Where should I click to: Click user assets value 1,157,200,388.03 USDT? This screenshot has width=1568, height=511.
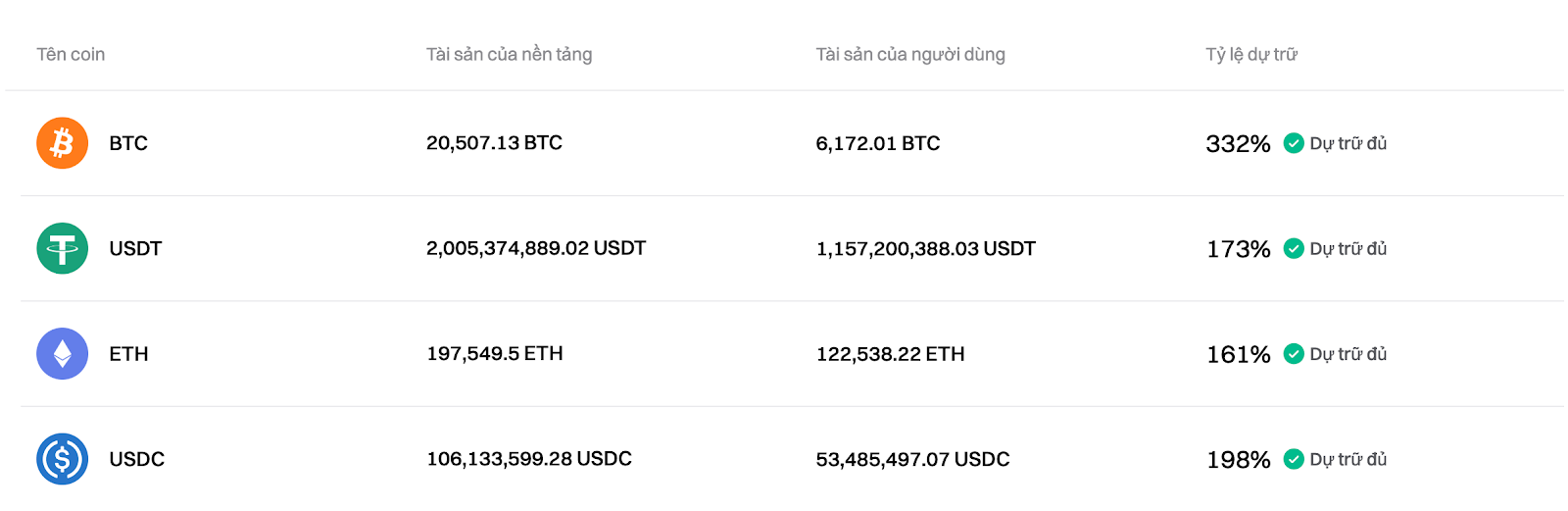[925, 249]
